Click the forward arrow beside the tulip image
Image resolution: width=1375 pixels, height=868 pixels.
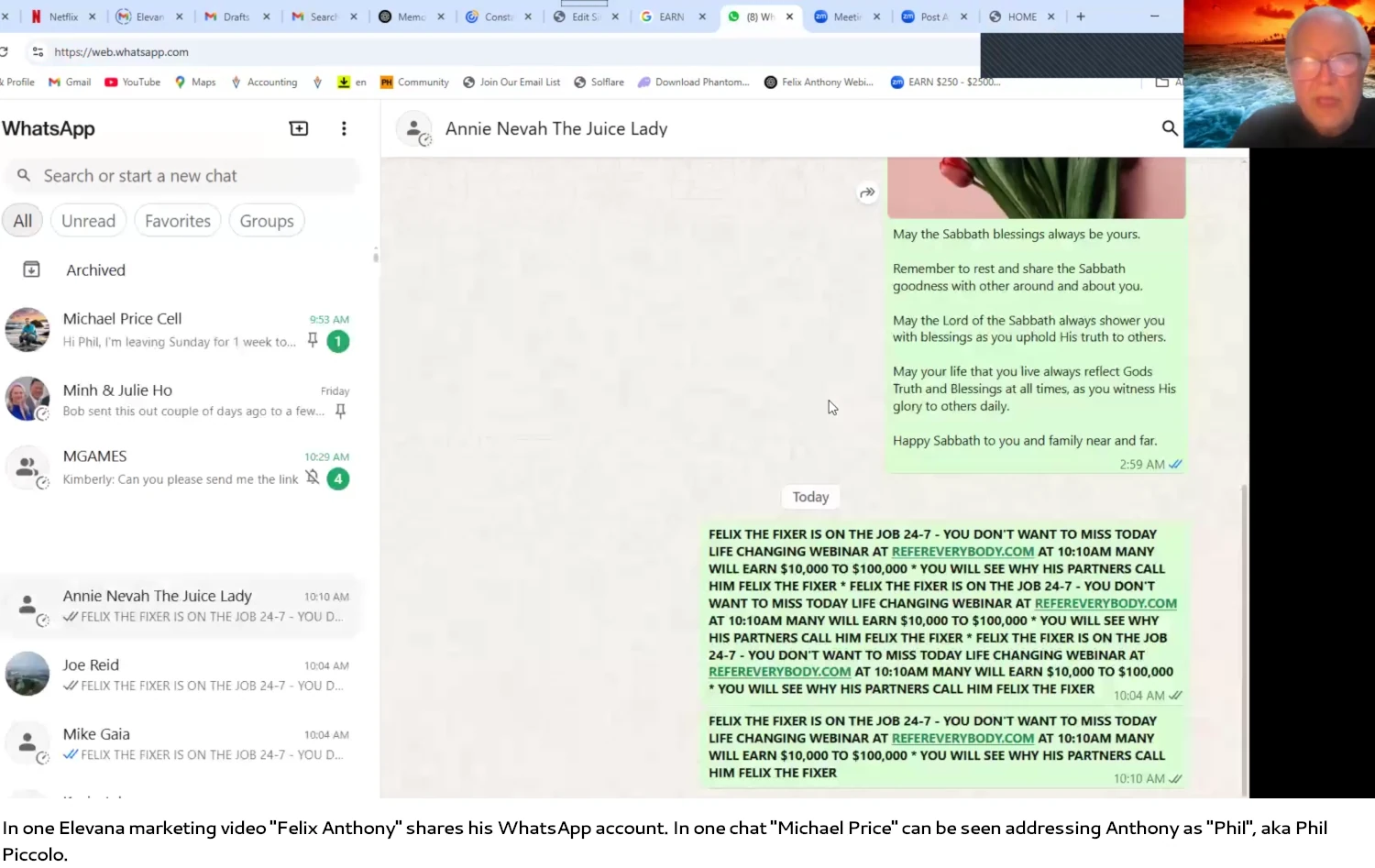pyautogui.click(x=867, y=192)
